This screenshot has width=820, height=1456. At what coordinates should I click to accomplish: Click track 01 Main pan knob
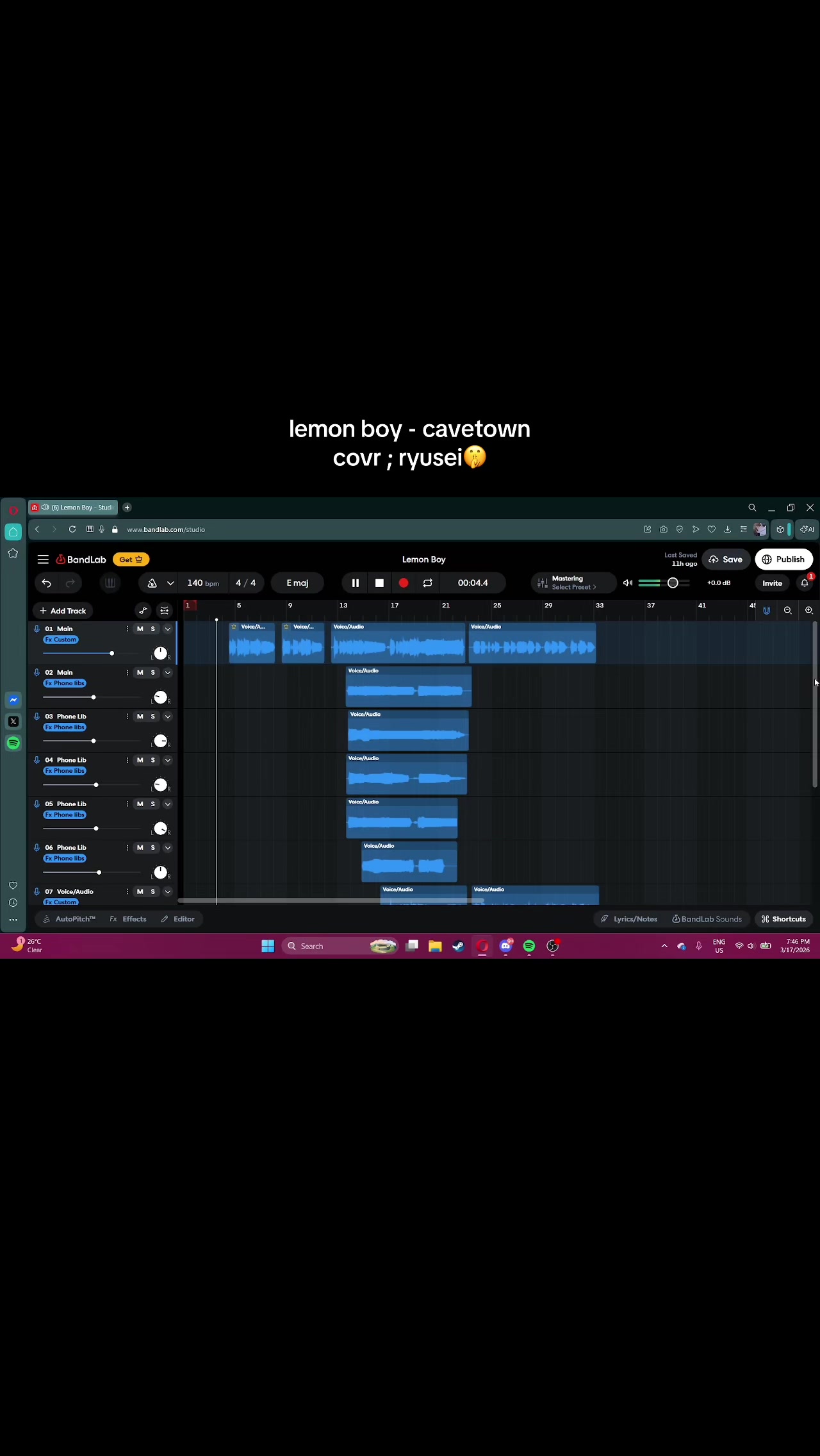click(160, 654)
